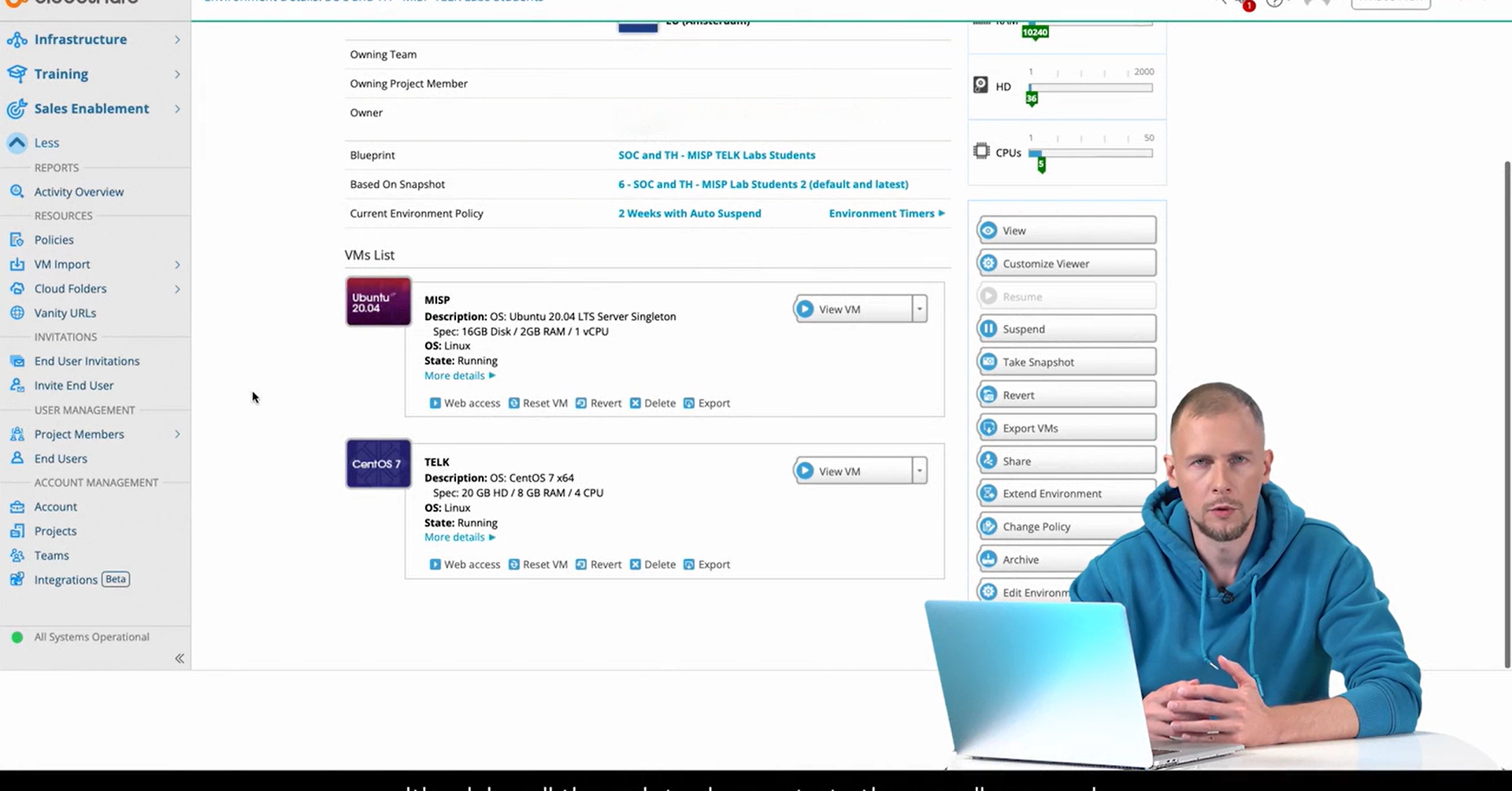Collapse menu by clicking Less
The height and width of the screenshot is (791, 1512).
point(46,142)
